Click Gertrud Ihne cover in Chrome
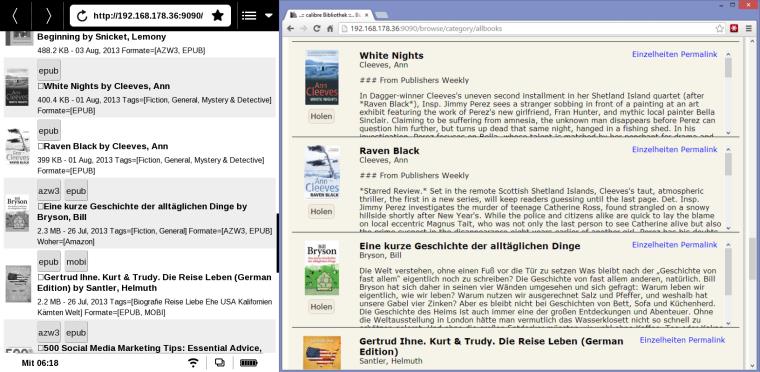The width and height of the screenshot is (760, 372). click(x=322, y=353)
